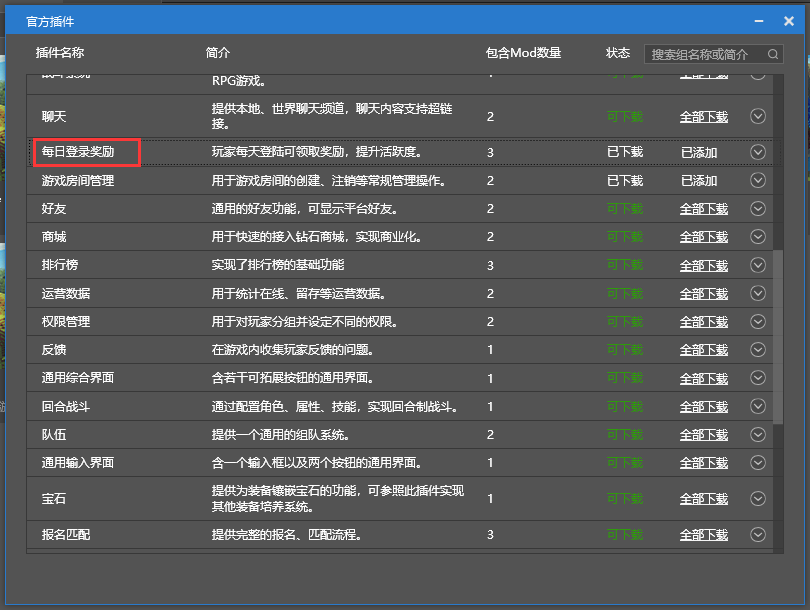Expand the 报名匹配 plugin details
The image size is (810, 610).
pos(757,535)
